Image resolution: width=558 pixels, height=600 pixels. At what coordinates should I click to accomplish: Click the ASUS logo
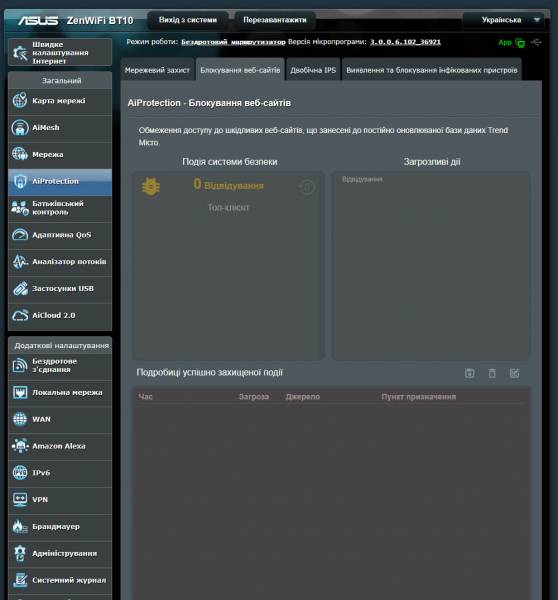(38, 20)
